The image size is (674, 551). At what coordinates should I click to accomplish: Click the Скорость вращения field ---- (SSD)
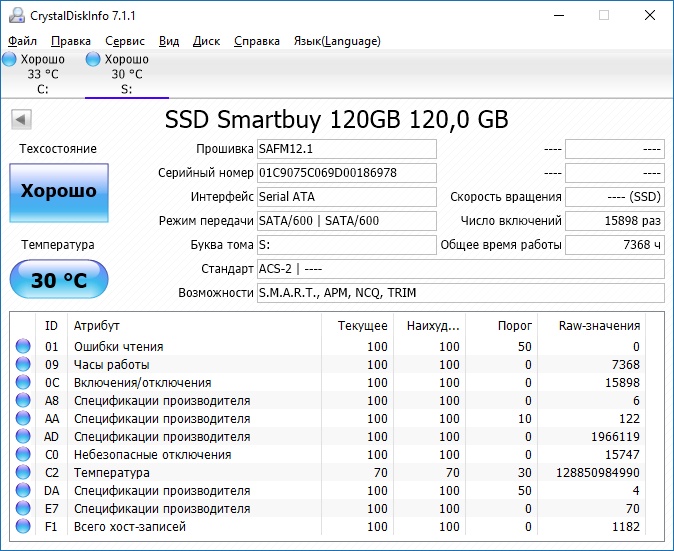[x=615, y=197]
